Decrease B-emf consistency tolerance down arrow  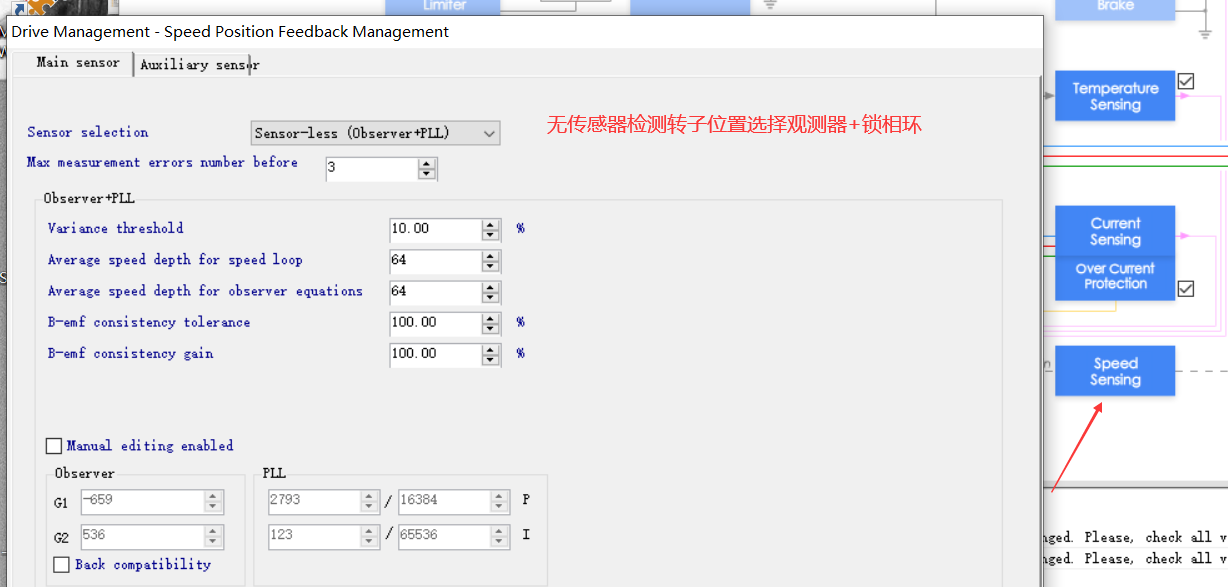(490, 329)
